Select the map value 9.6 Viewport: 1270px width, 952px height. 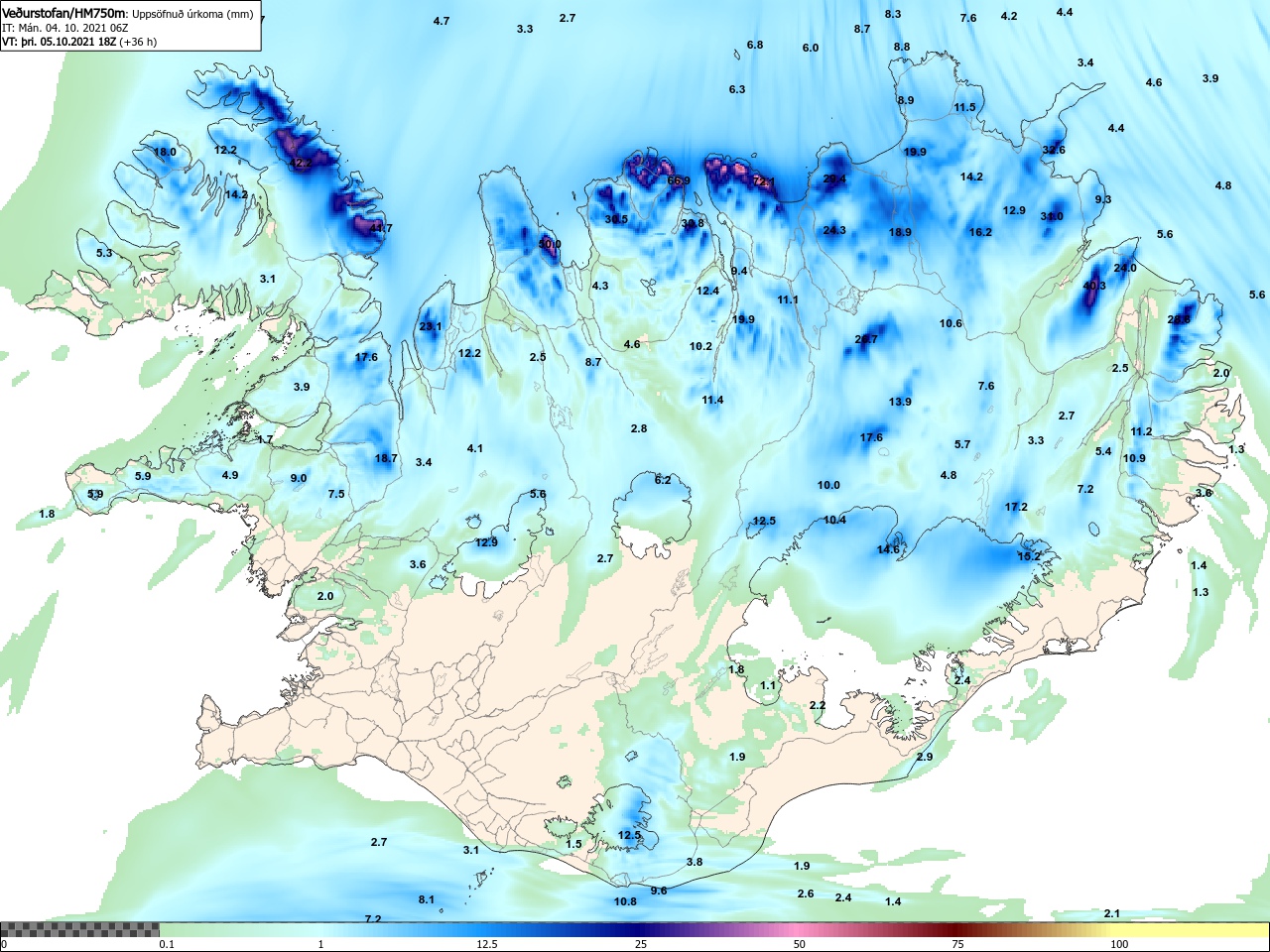point(659,891)
